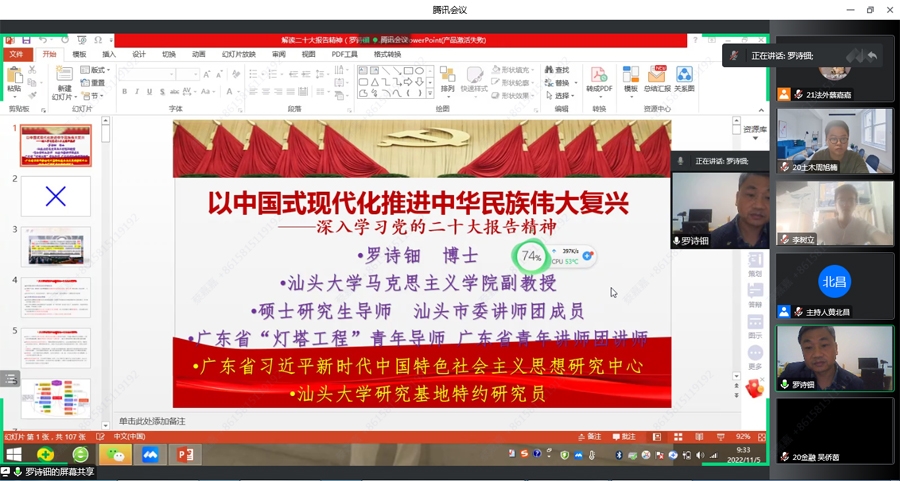Screen dimensions: 900x481
Task: Open the font size combo box
Action: coord(187,75)
